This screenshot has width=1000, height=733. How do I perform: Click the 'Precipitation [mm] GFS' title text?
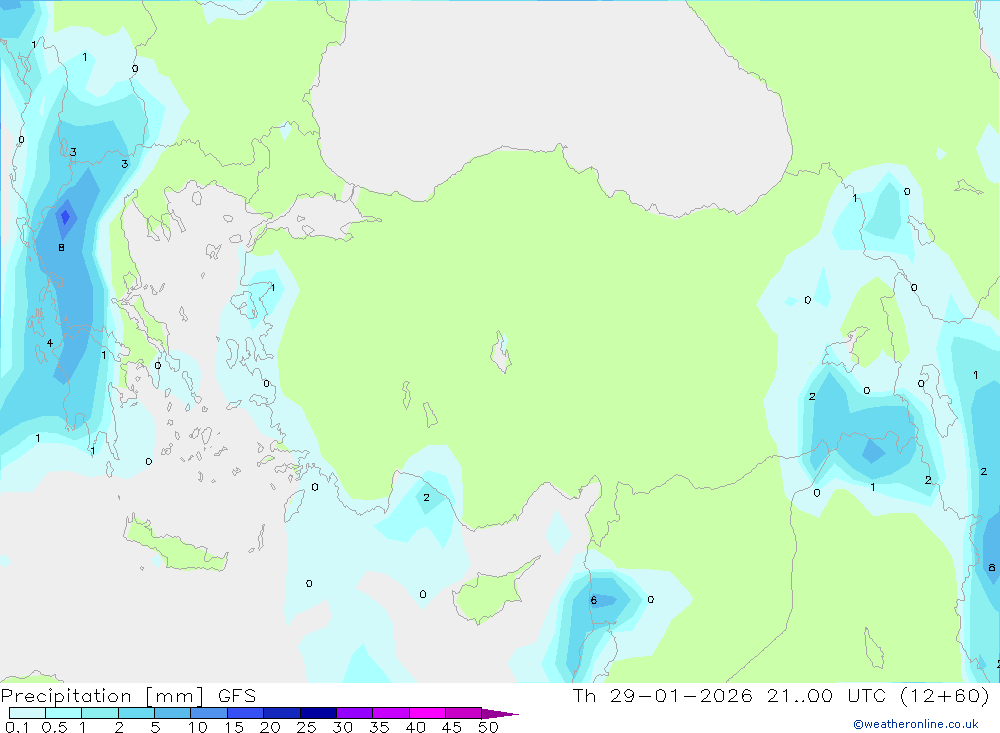(x=128, y=695)
